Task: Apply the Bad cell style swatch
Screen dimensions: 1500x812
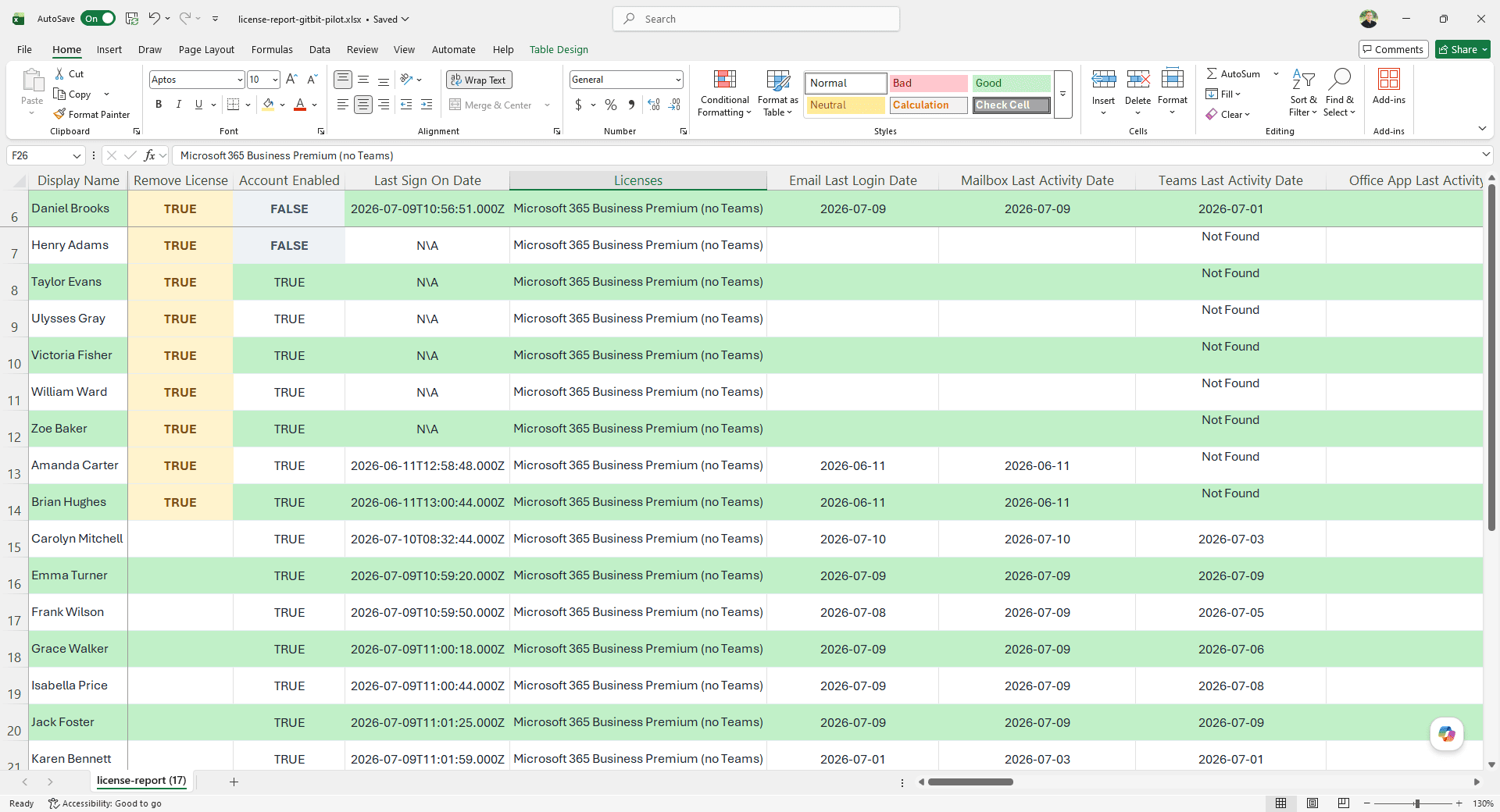Action: [928, 83]
